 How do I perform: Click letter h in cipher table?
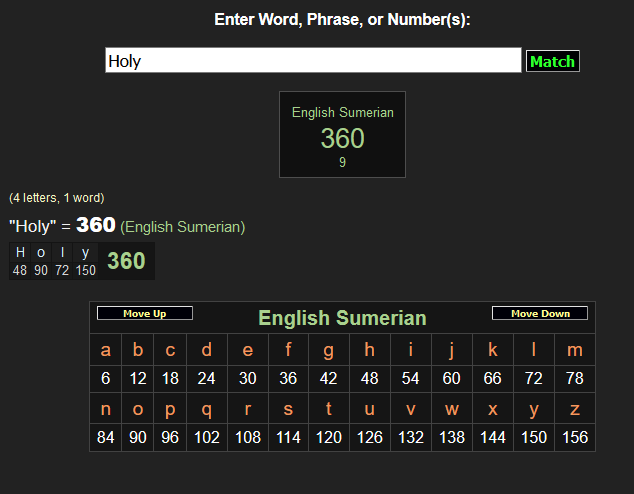[x=370, y=350]
